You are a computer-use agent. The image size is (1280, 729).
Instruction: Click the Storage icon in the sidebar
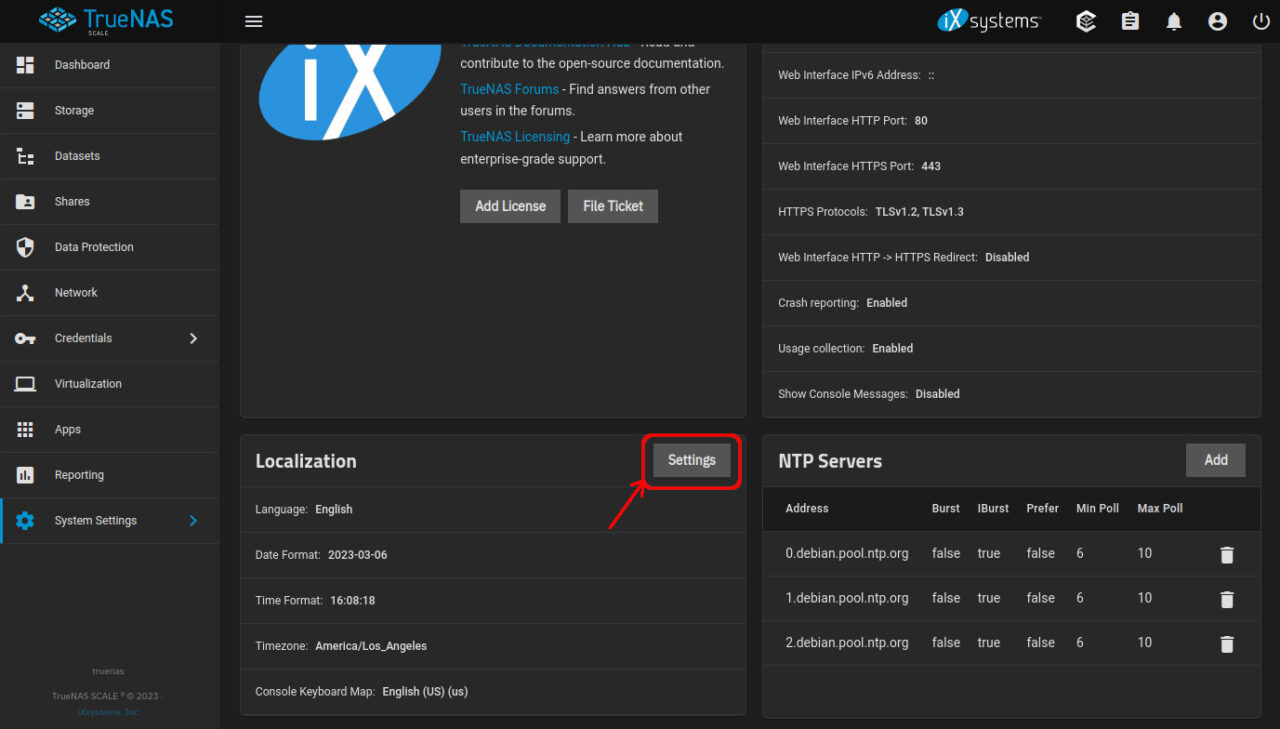tap(25, 110)
